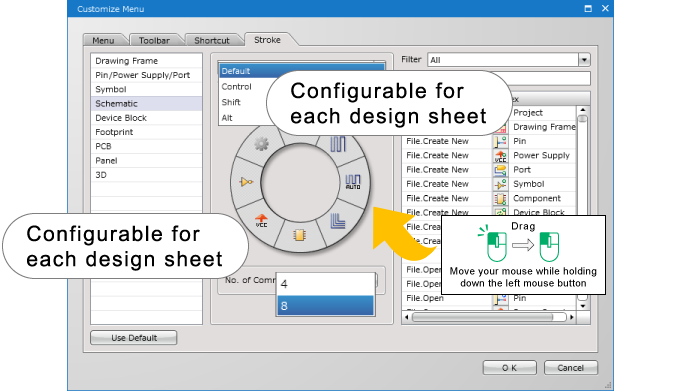The width and height of the screenshot is (681, 391).
Task: Click the Cancel button
Action: coord(571,368)
